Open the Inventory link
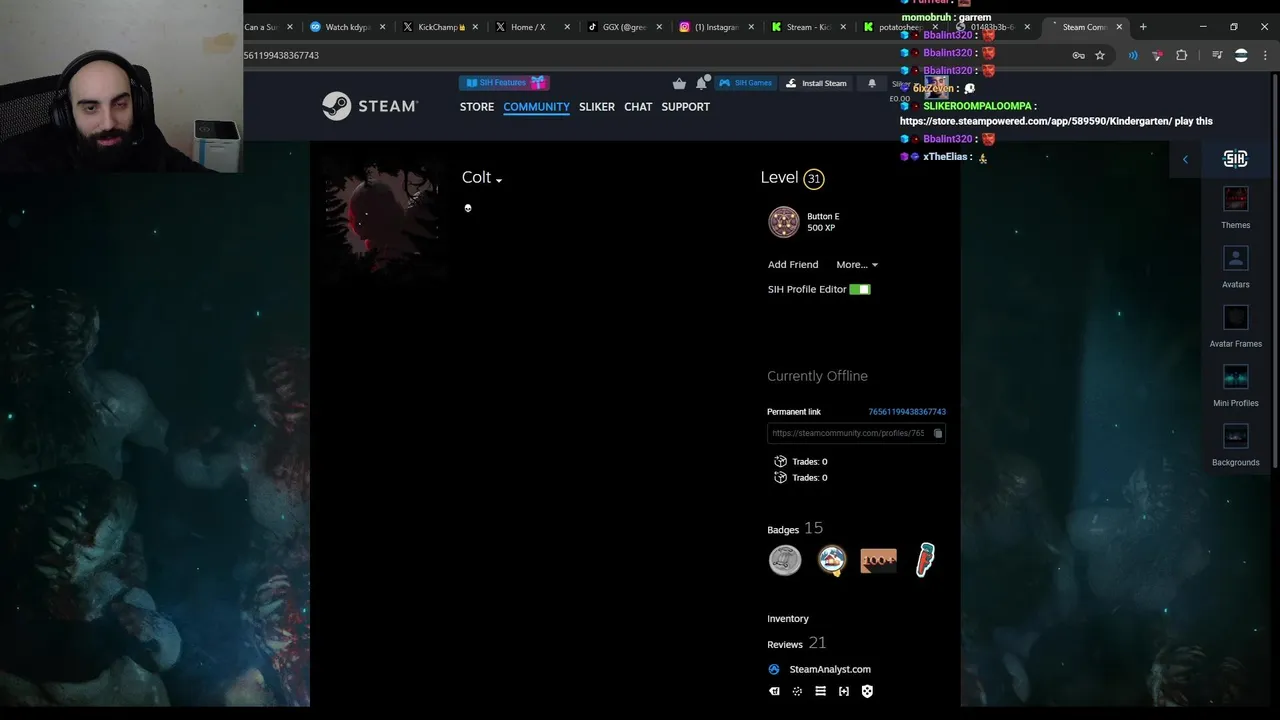Screen dimensions: 1280x720 pyautogui.click(x=788, y=619)
